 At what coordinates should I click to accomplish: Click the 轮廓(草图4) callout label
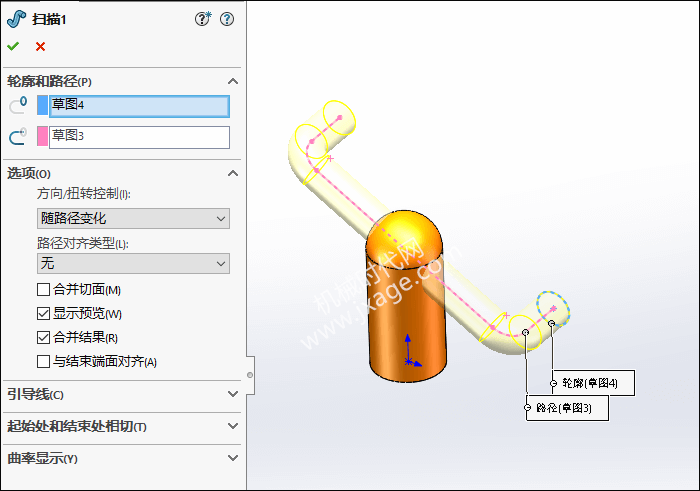[593, 383]
